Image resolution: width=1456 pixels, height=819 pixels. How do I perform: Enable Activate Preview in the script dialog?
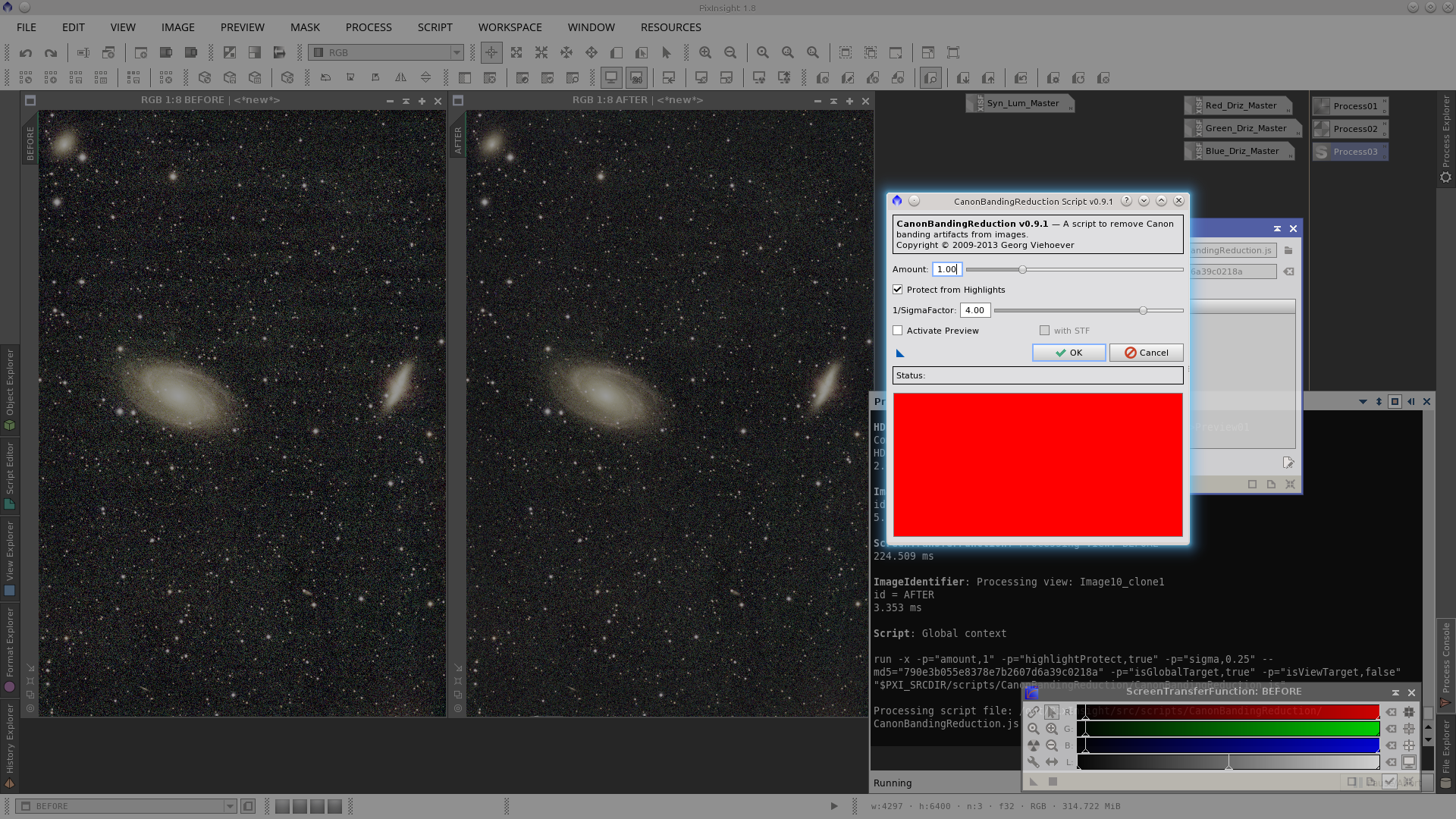pos(898,330)
